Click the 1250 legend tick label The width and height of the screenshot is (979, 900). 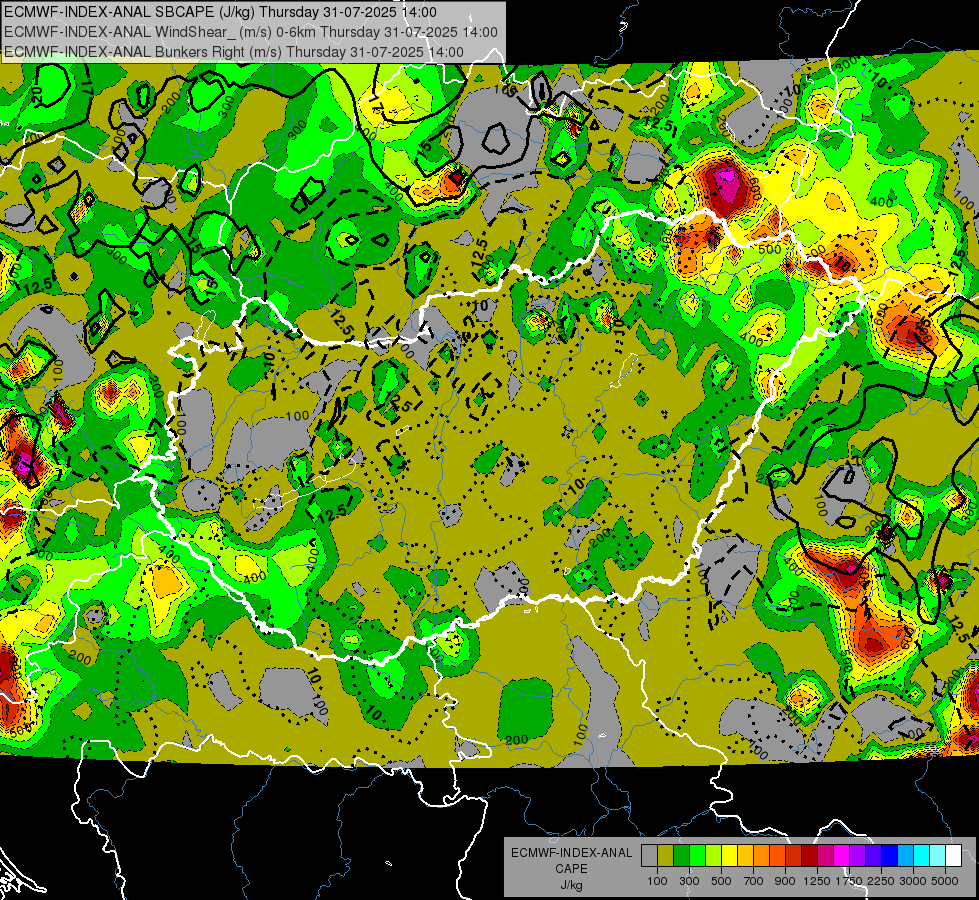click(x=817, y=881)
